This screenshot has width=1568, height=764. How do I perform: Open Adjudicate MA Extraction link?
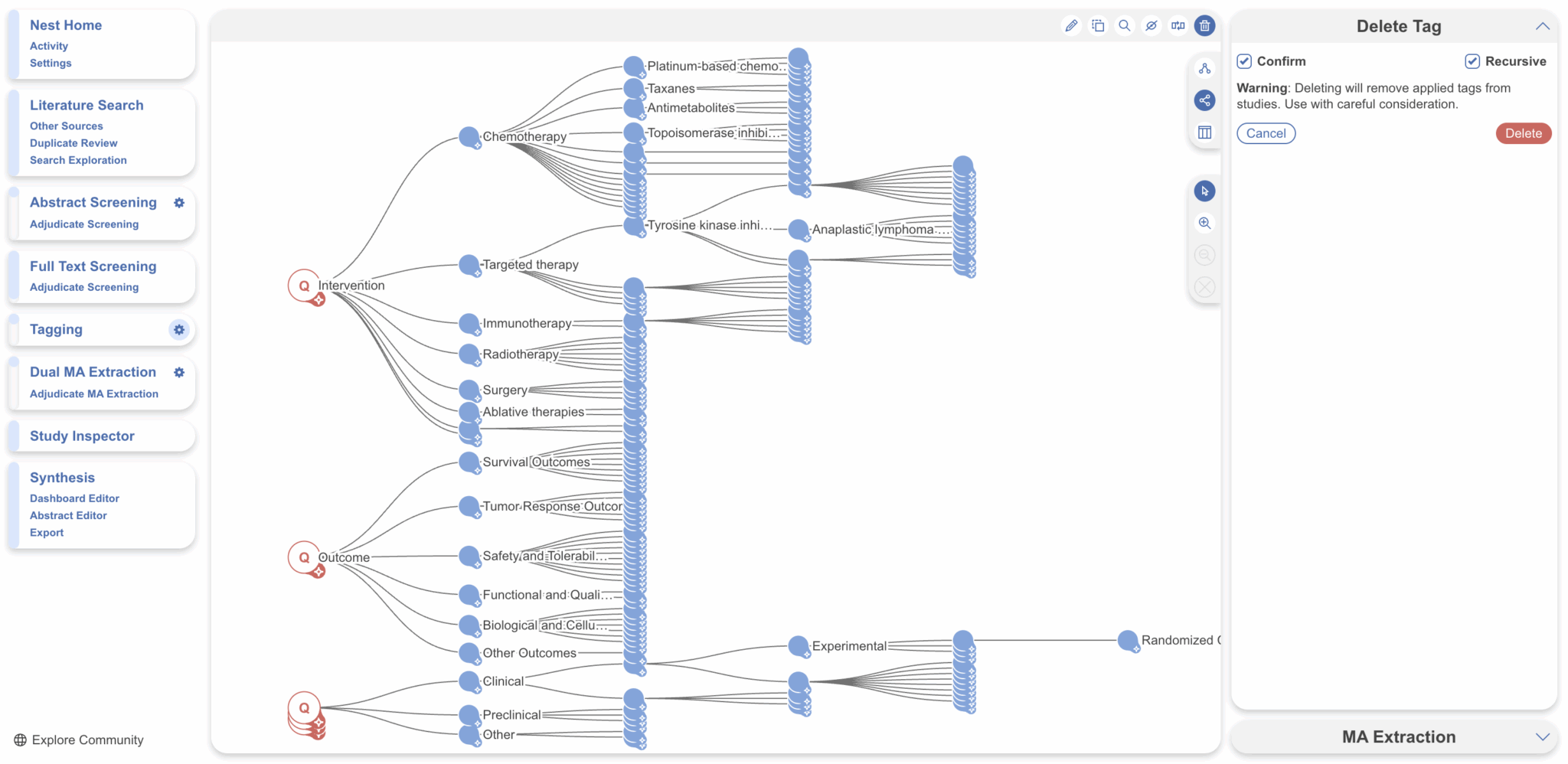coord(94,394)
